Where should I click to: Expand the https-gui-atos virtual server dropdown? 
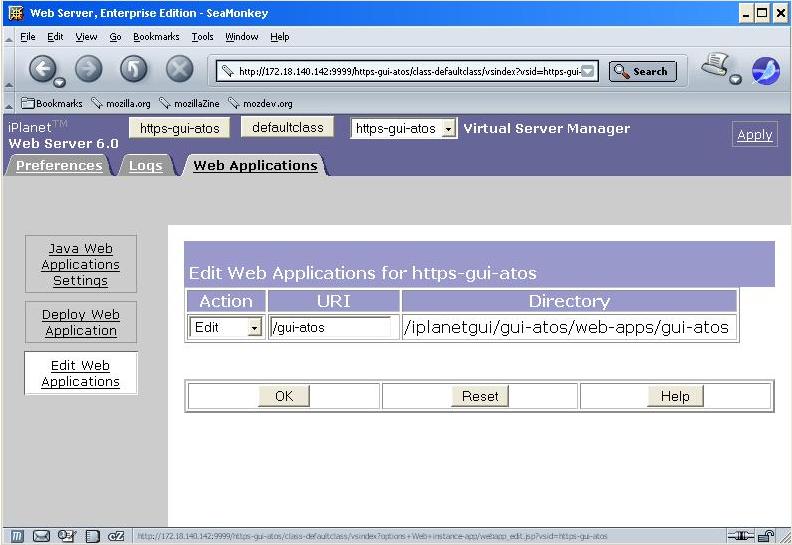pos(448,129)
